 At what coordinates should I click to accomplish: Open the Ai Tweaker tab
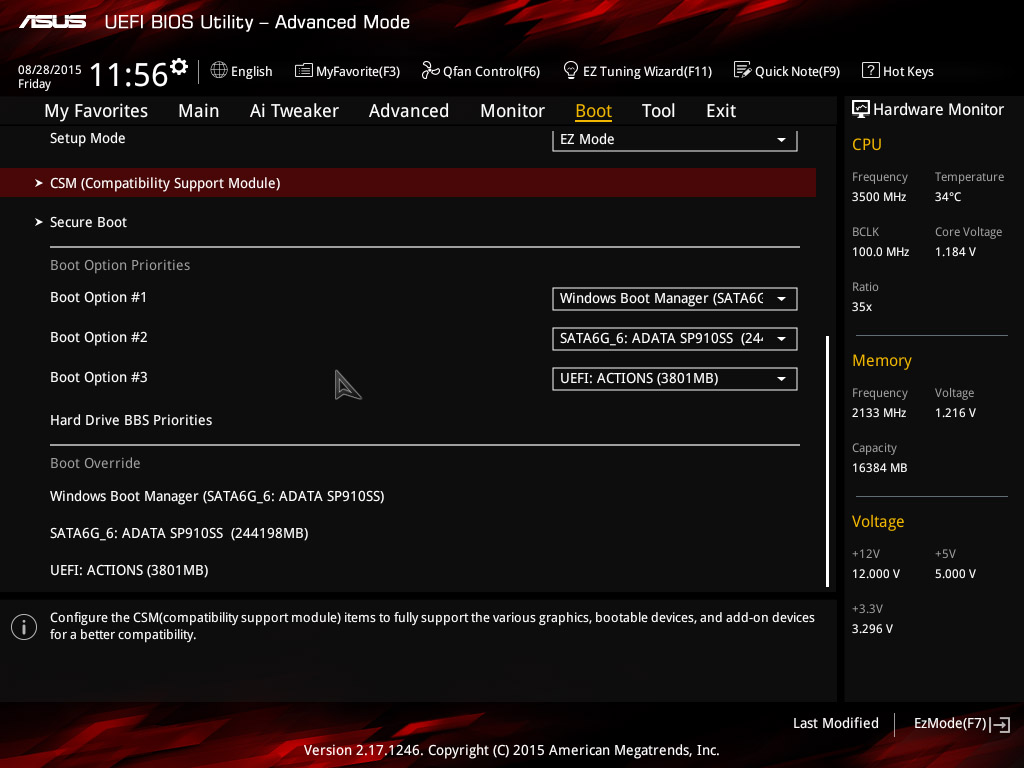[294, 111]
